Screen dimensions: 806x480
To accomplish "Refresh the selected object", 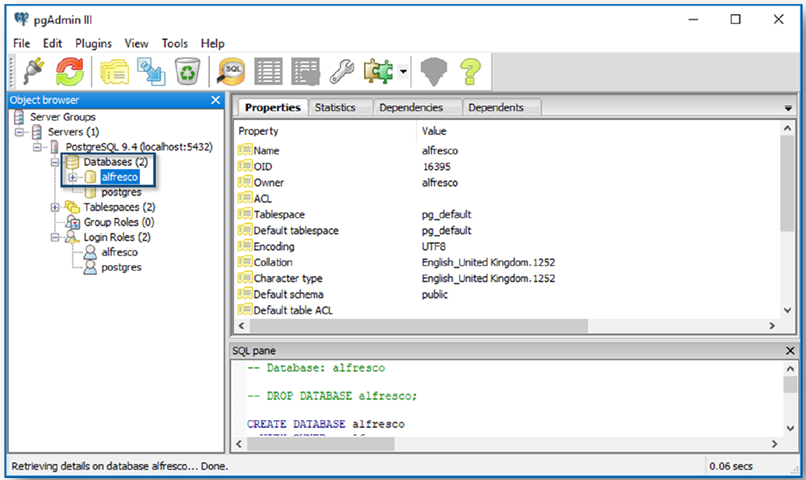I will click(69, 70).
